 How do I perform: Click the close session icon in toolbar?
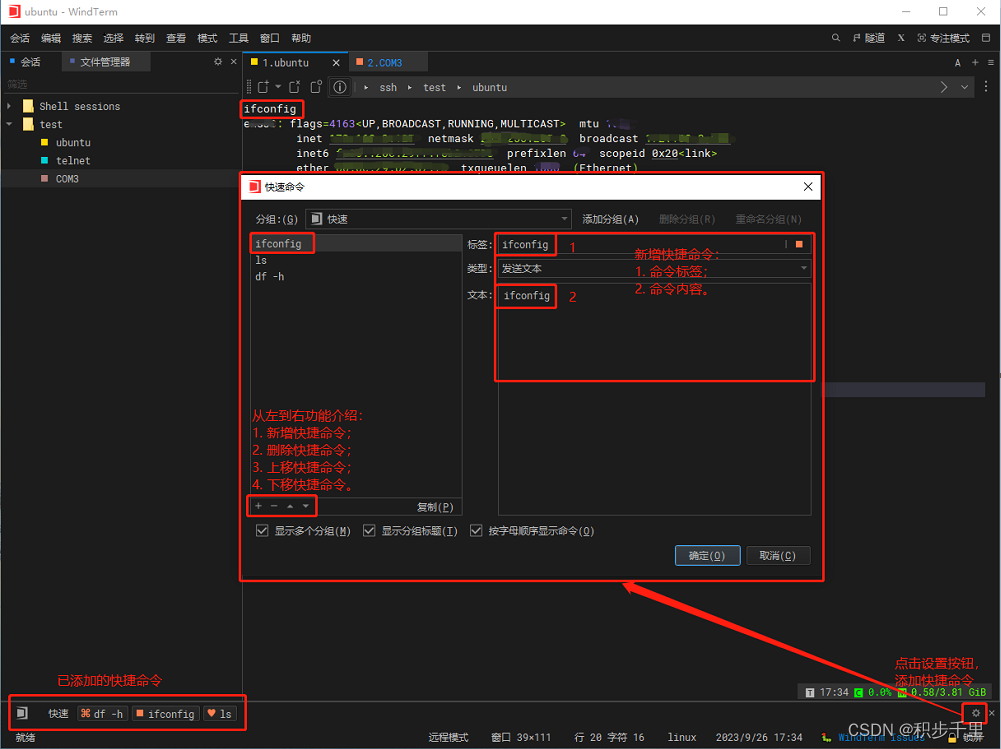tap(294, 87)
